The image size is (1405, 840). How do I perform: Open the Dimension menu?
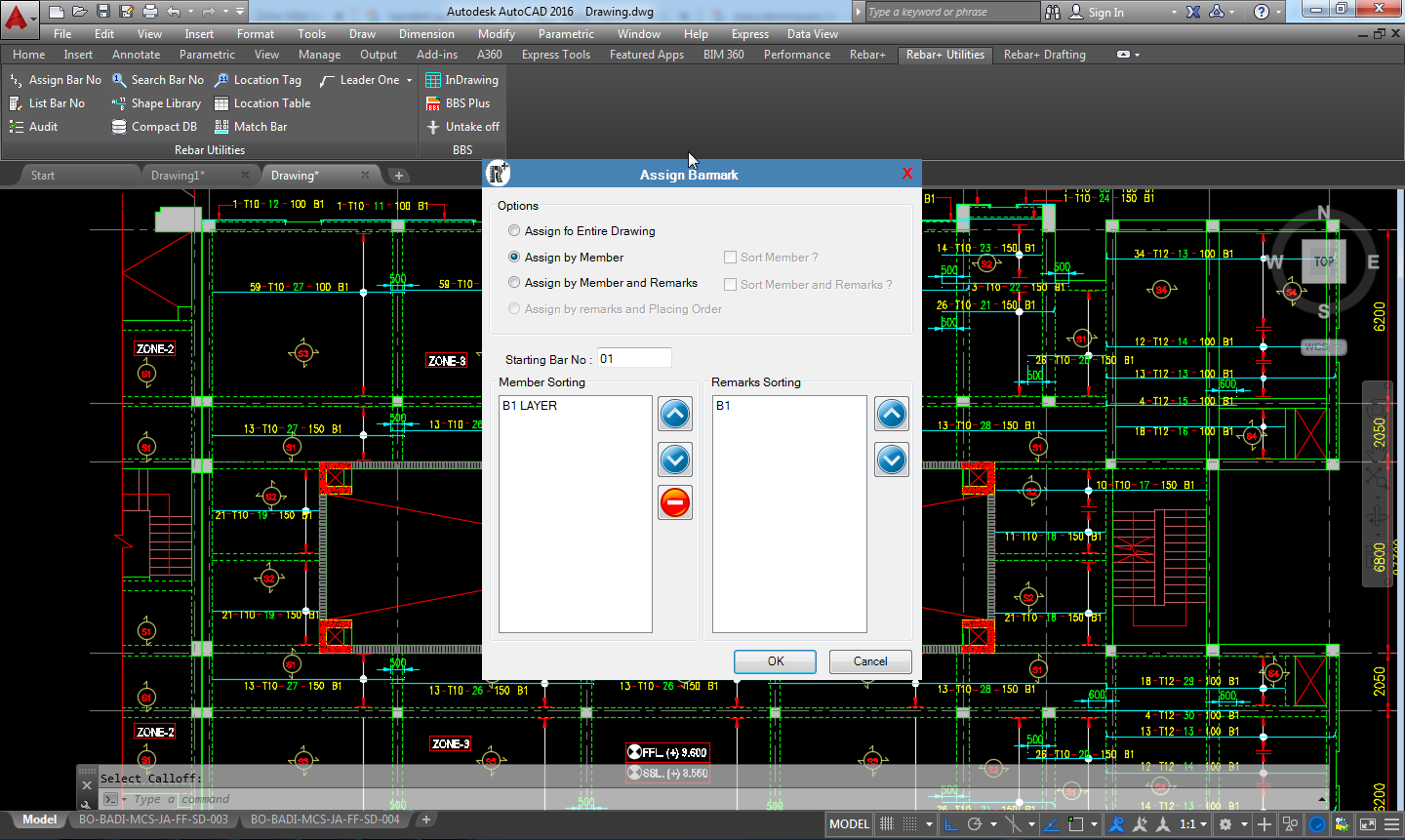tap(426, 34)
